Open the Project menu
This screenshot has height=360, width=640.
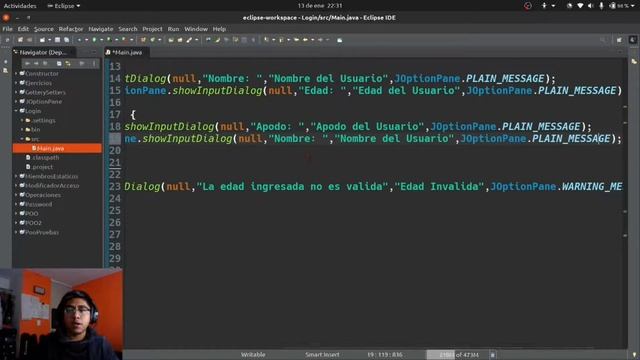click(152, 29)
